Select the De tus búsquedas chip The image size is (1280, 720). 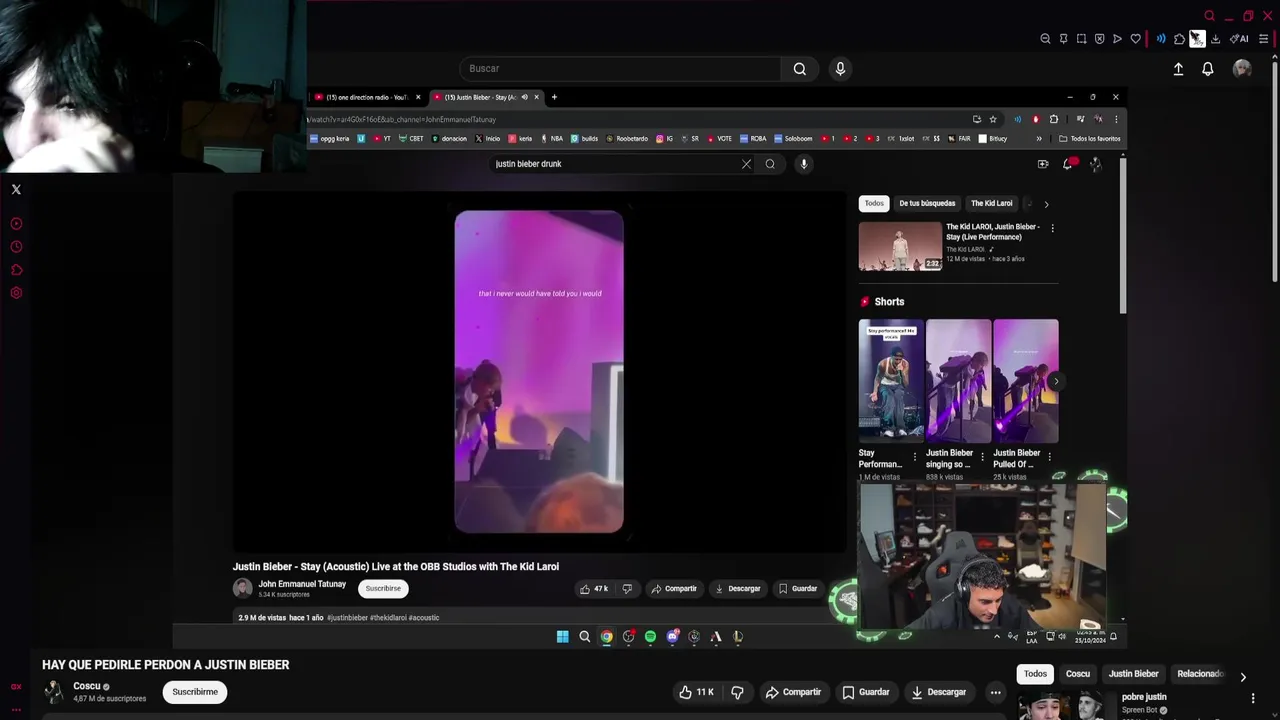click(927, 203)
